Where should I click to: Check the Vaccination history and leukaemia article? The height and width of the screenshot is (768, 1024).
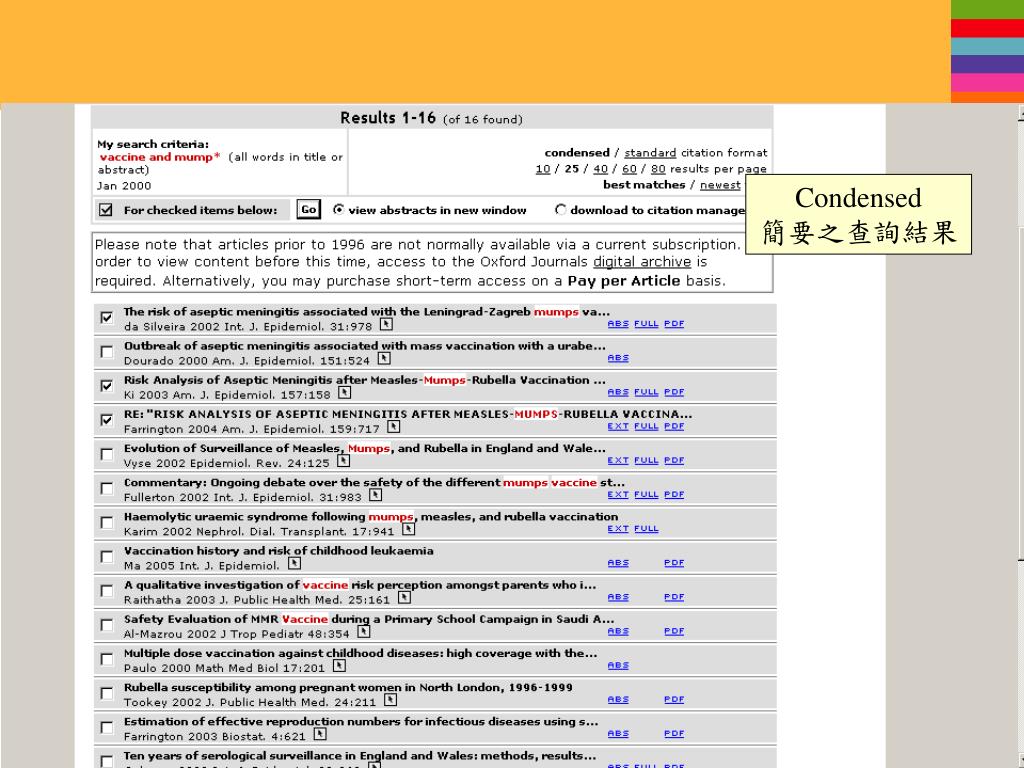[x=106, y=556]
